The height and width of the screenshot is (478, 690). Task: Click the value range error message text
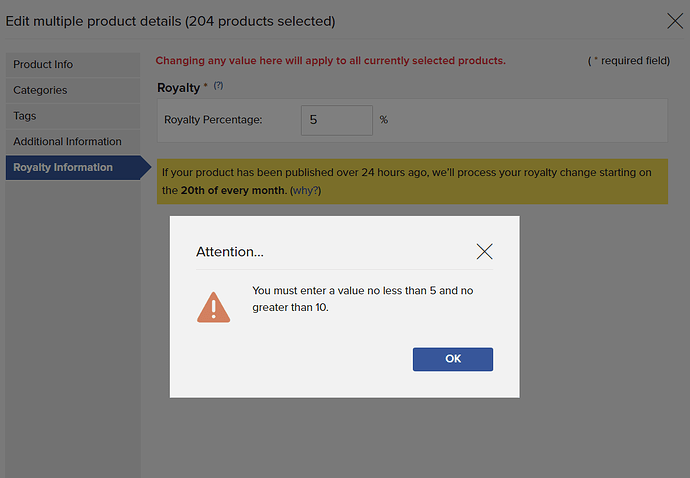(363, 299)
